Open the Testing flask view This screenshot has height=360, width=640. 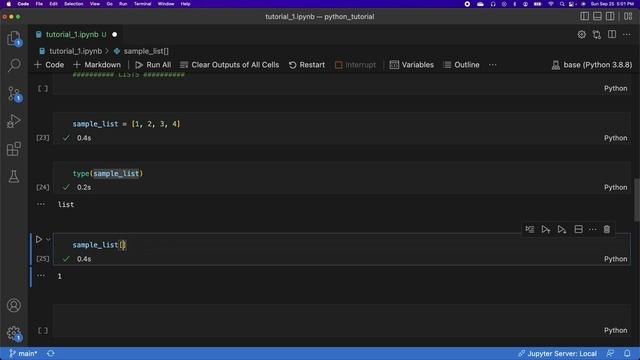point(14,177)
